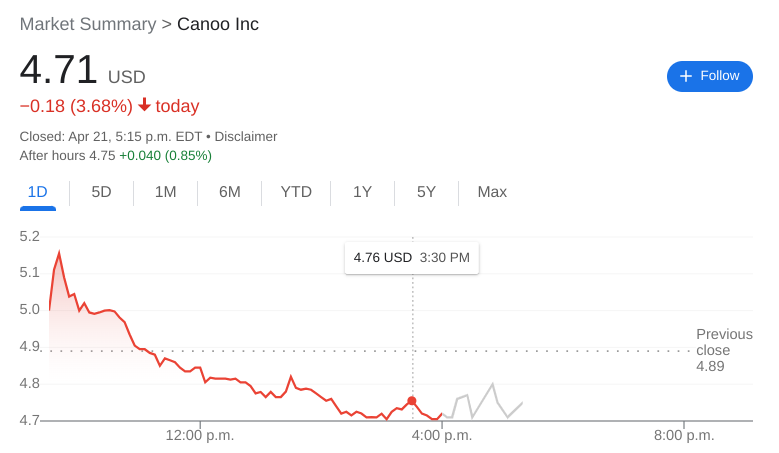The height and width of the screenshot is (453, 779).
Task: Click the plus icon on Follow
Action: coord(686,76)
